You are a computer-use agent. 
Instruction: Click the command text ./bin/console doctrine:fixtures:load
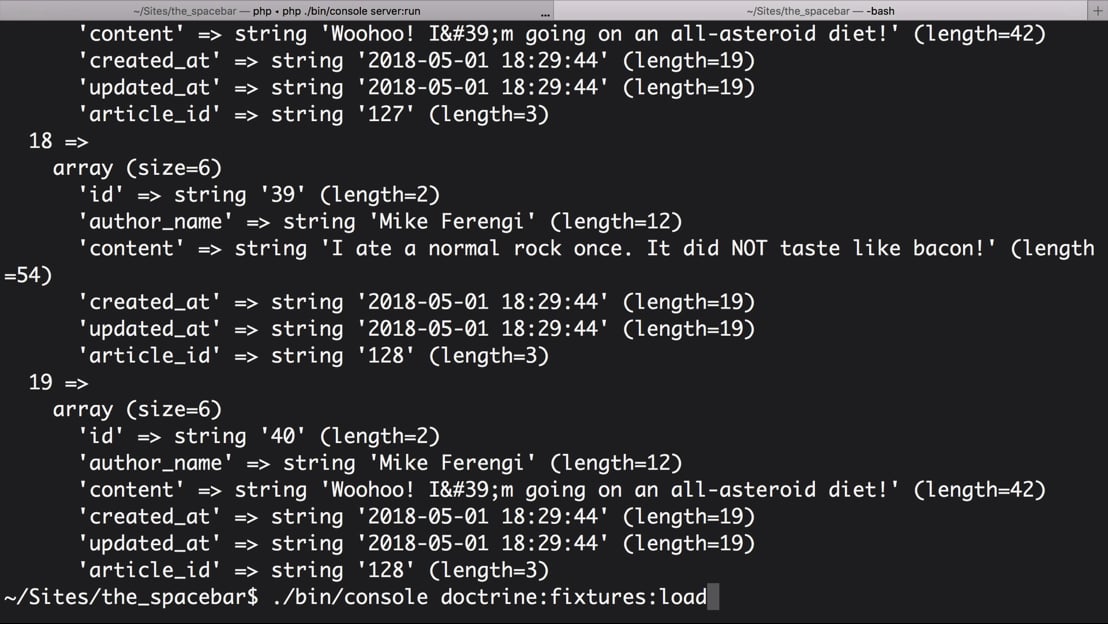tap(490, 597)
